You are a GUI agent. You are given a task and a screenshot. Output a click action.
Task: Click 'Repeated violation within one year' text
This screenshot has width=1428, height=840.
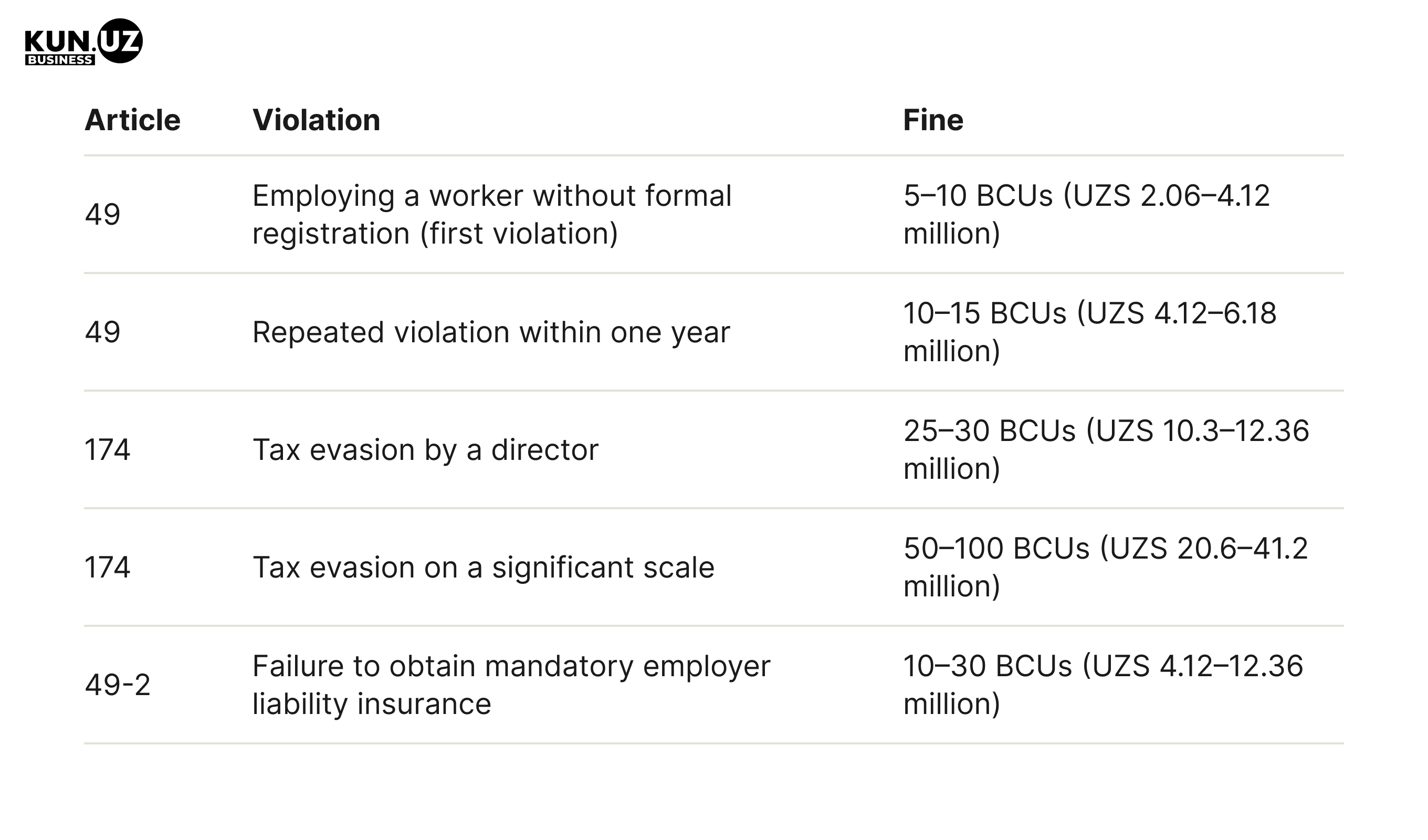(x=491, y=332)
